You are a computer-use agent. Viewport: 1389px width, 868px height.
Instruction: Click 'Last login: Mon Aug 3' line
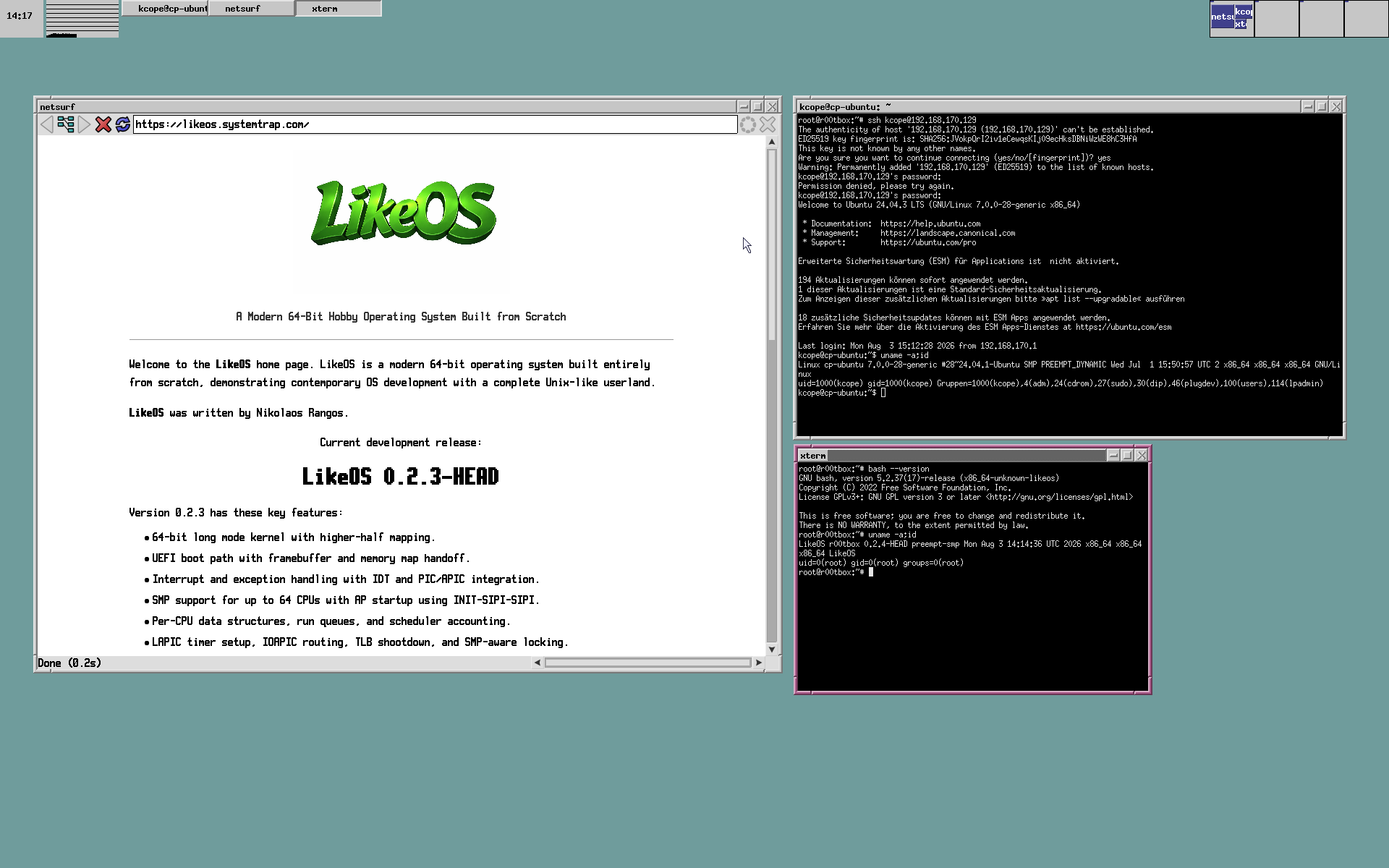coord(917,346)
